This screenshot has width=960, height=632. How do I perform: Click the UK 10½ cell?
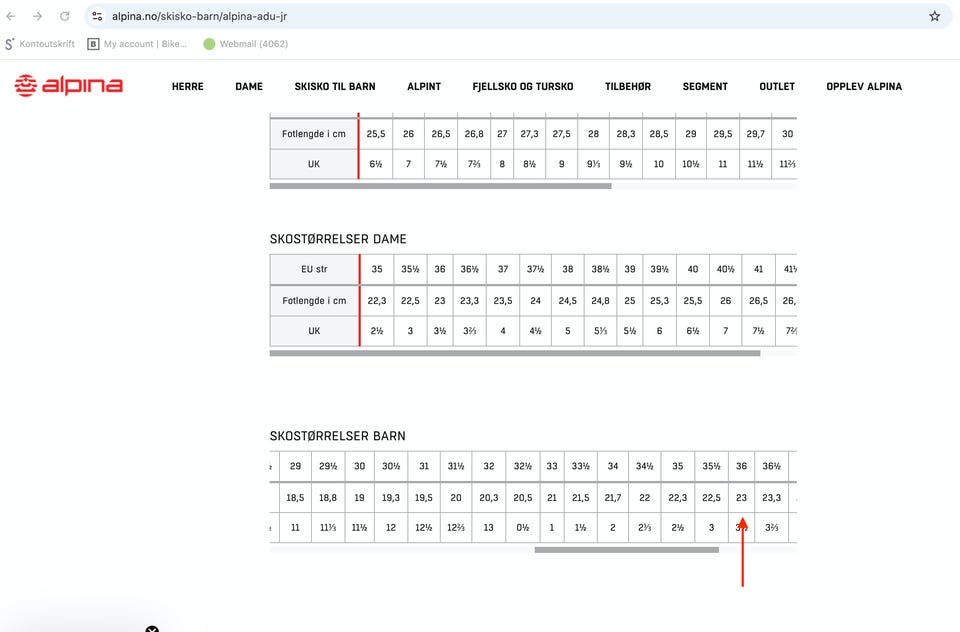pyautogui.click(x=691, y=164)
